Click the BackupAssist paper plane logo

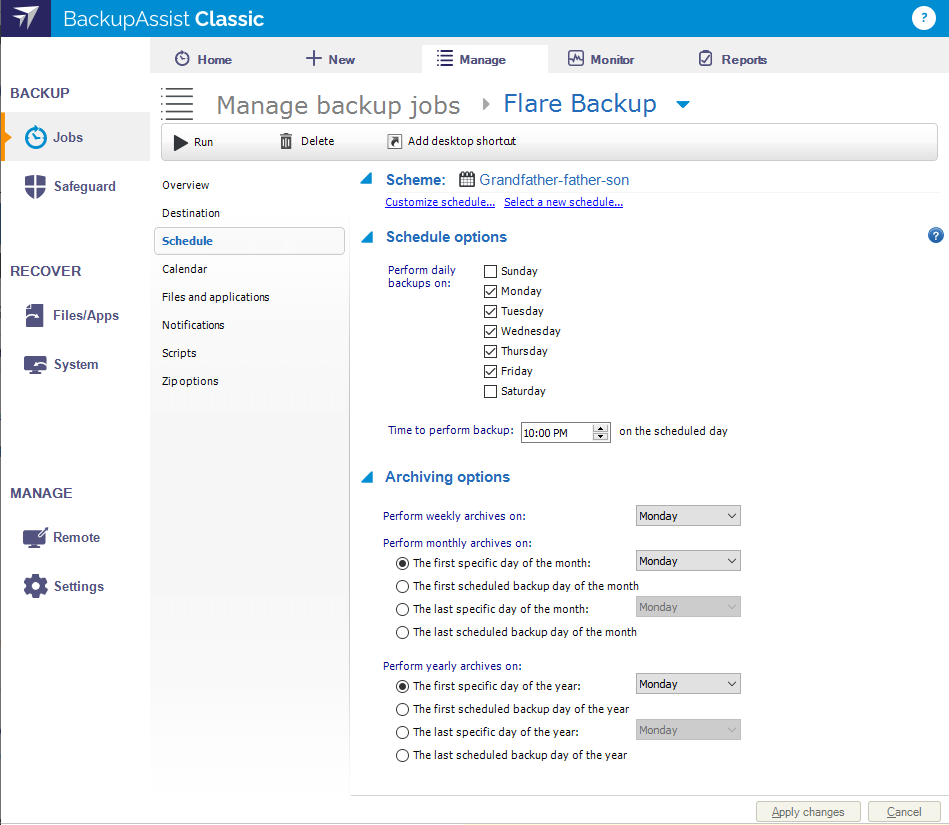tap(25, 18)
